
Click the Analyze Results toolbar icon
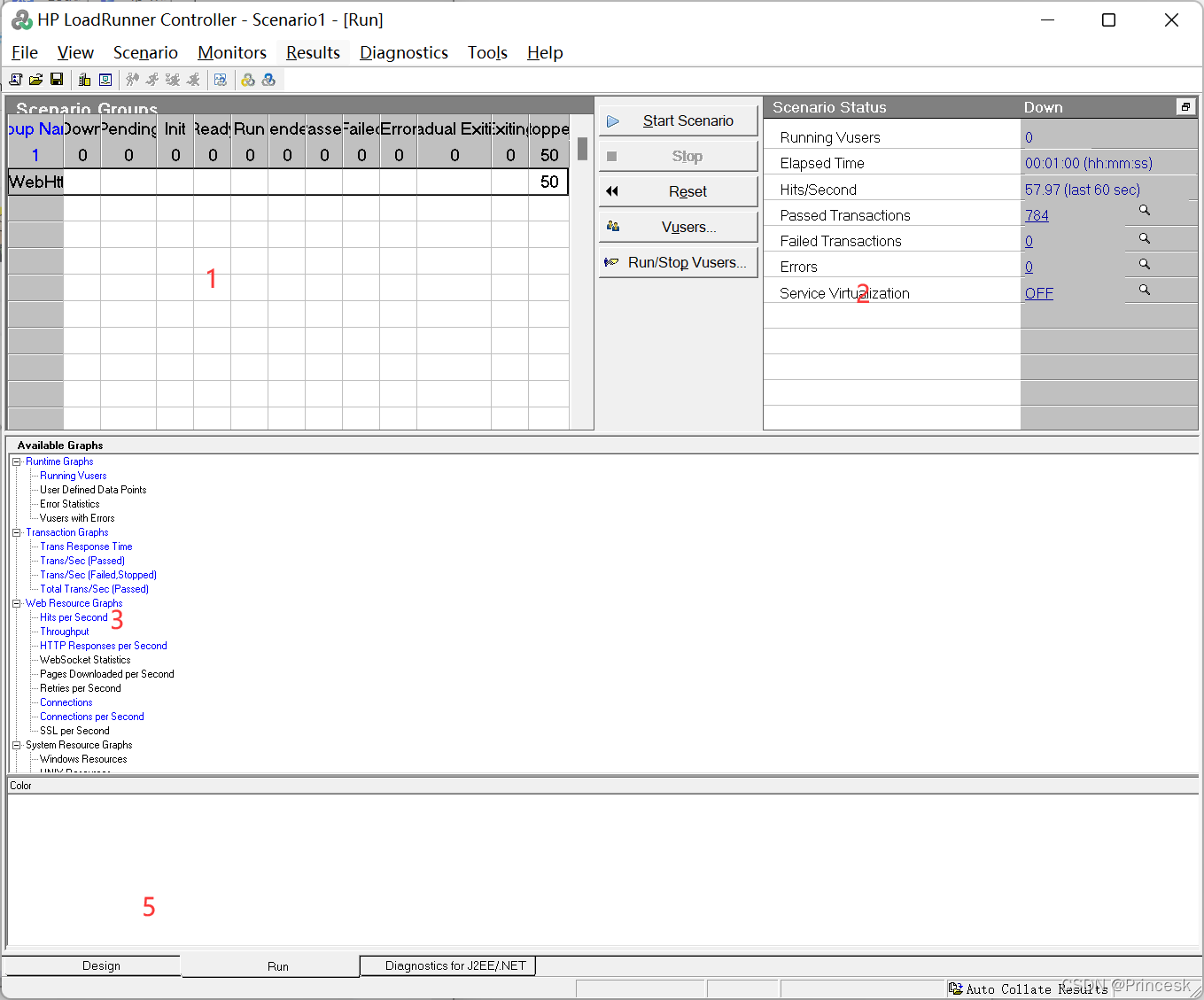point(221,80)
